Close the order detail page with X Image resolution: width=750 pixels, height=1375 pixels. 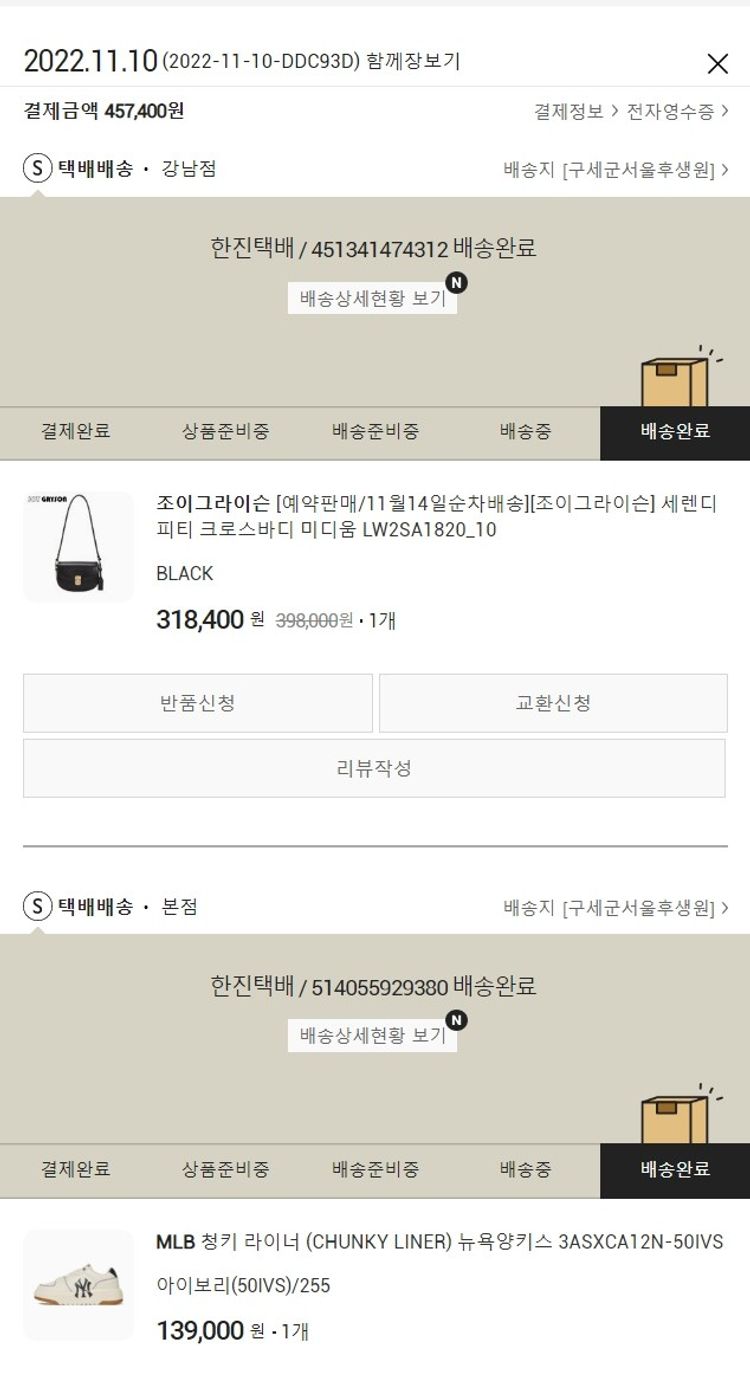[717, 64]
